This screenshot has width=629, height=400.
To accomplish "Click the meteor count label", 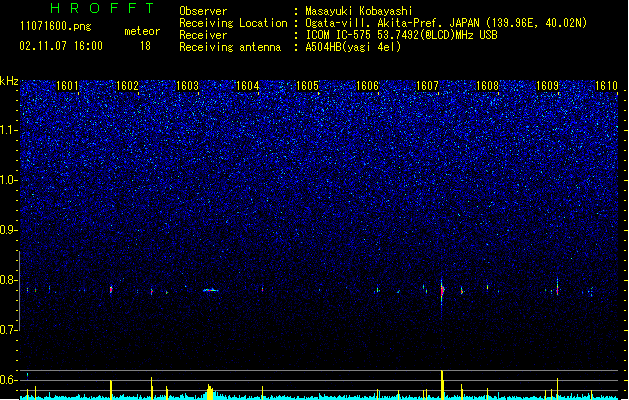I will [x=142, y=31].
